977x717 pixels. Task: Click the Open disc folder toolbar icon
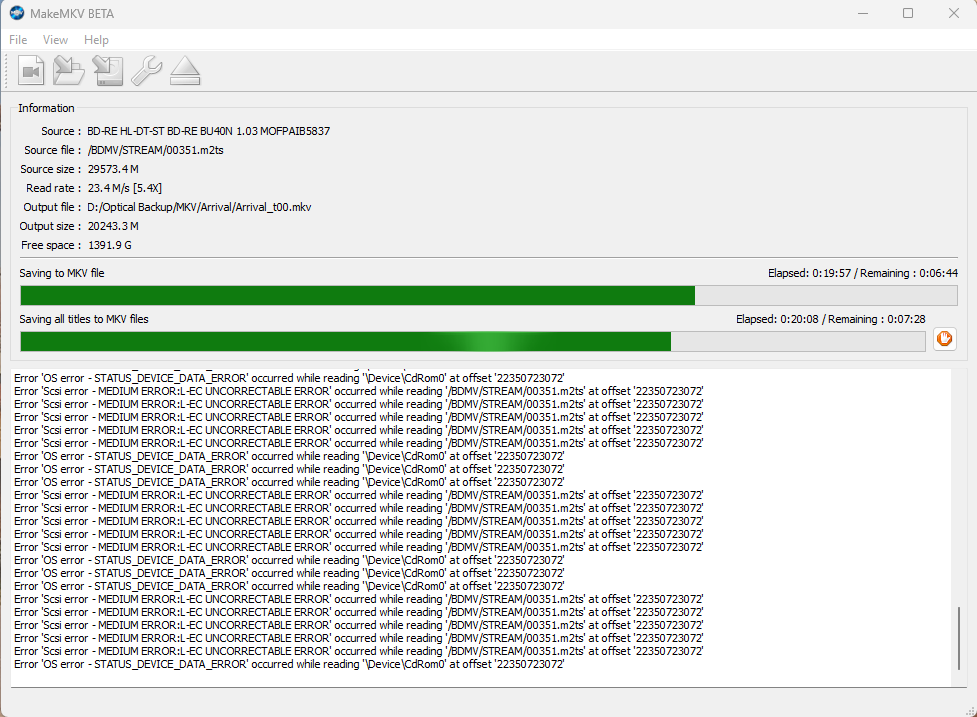pos(69,71)
